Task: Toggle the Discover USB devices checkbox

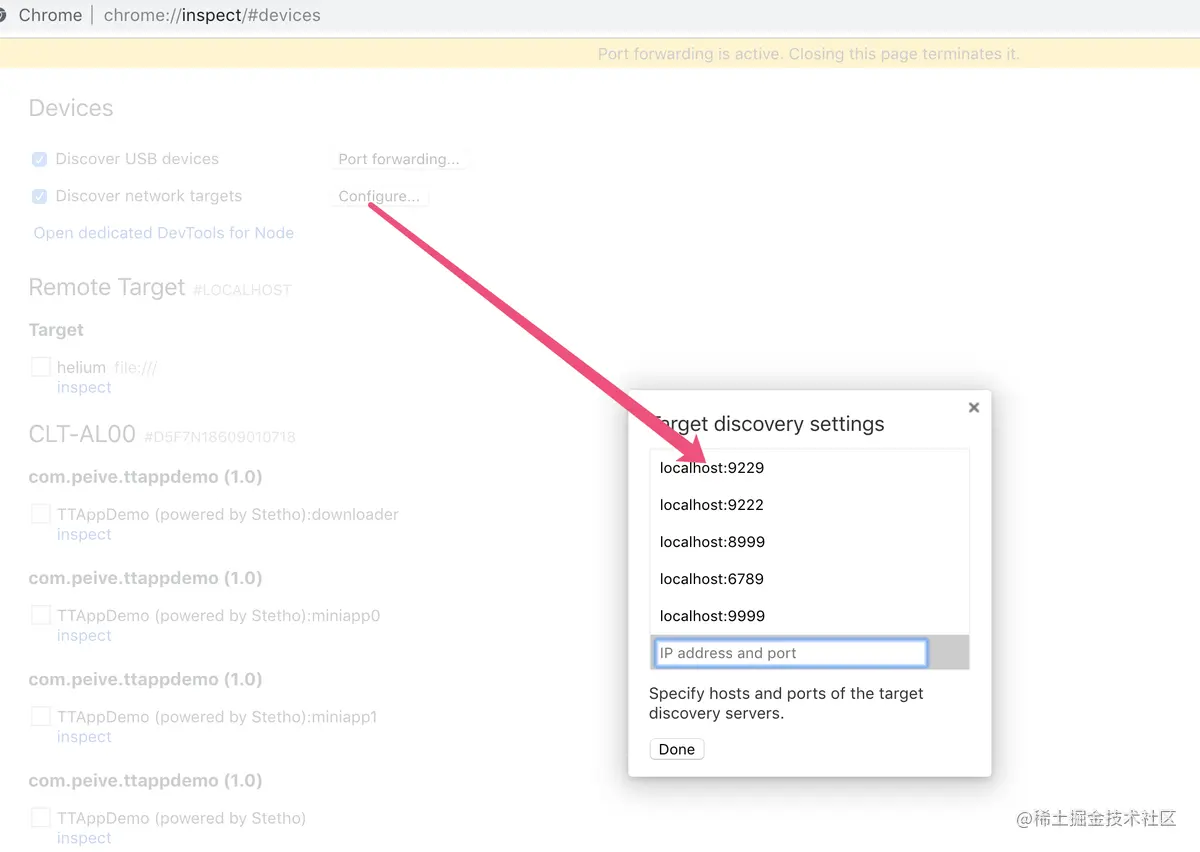Action: [x=40, y=159]
